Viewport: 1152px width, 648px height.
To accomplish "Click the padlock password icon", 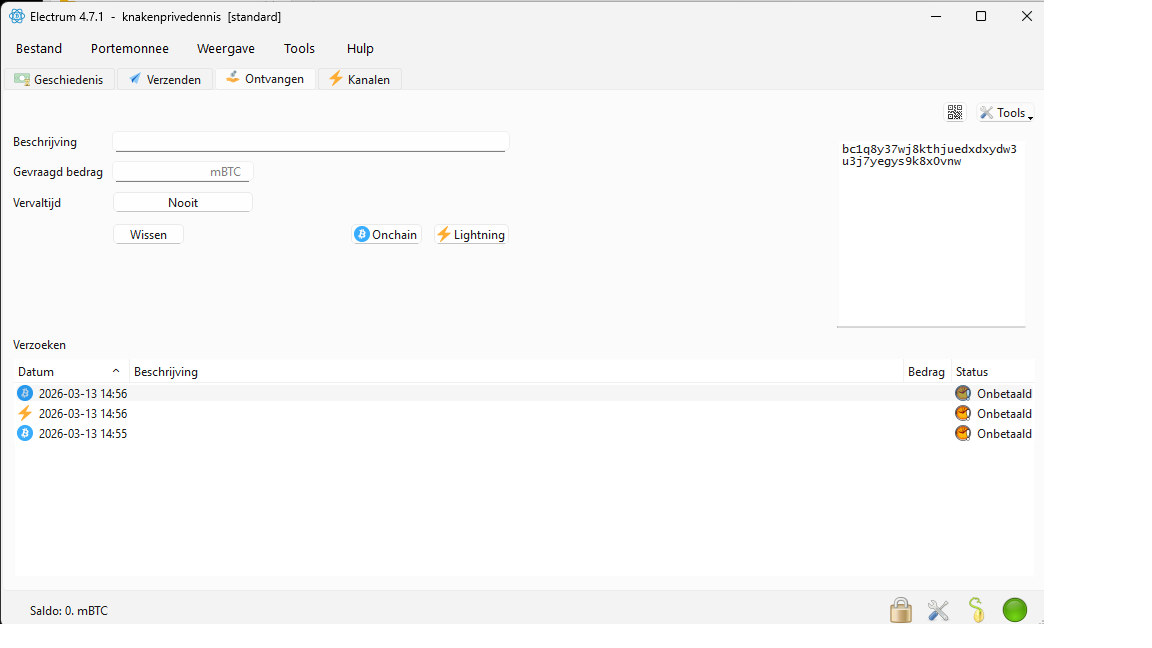I will tap(901, 610).
